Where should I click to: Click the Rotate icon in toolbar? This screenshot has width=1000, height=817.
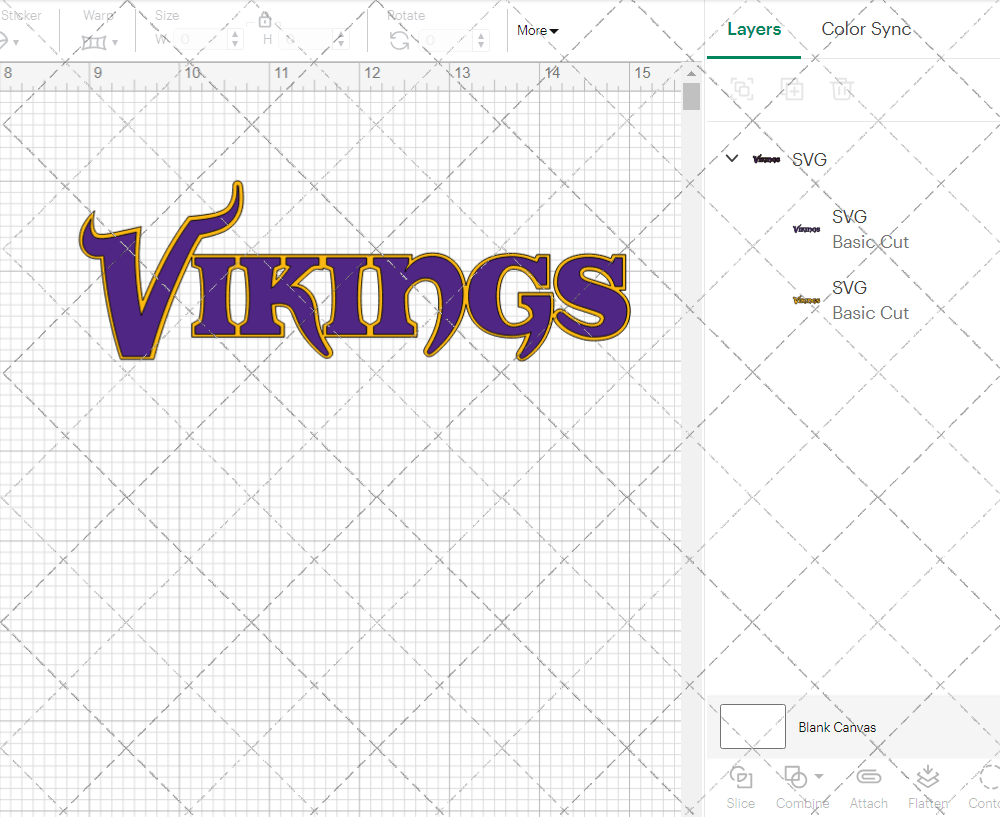click(x=399, y=41)
